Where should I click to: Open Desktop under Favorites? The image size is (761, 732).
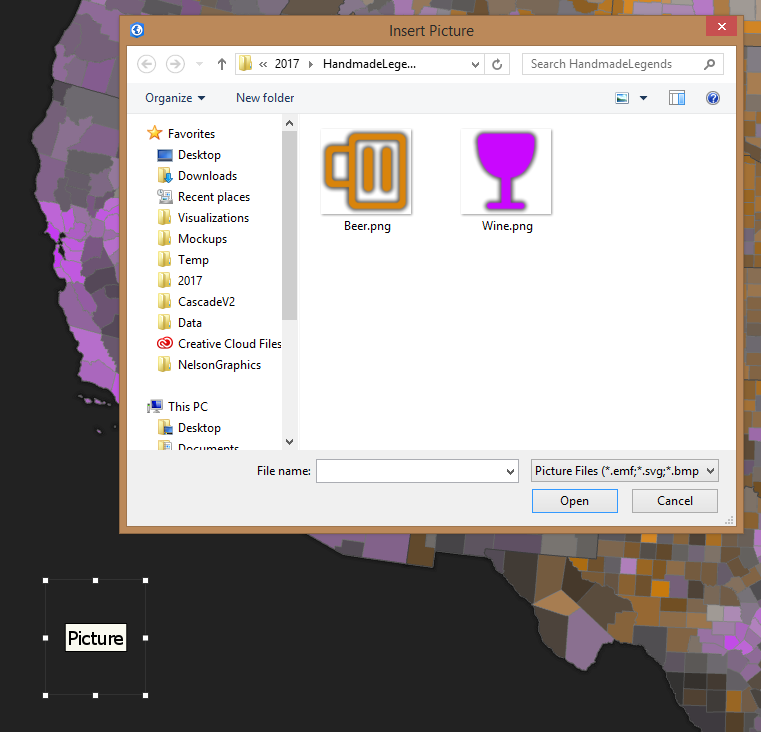point(199,155)
